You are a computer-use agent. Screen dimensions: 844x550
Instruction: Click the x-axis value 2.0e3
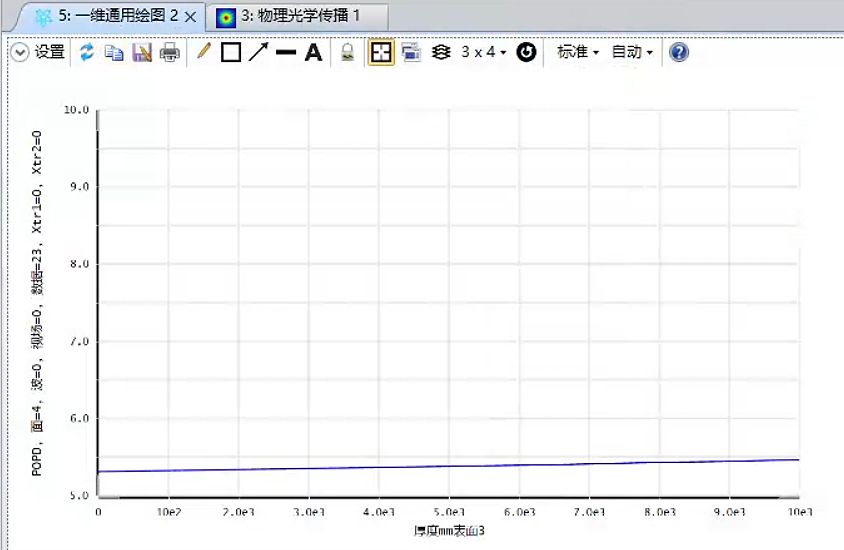pos(238,512)
